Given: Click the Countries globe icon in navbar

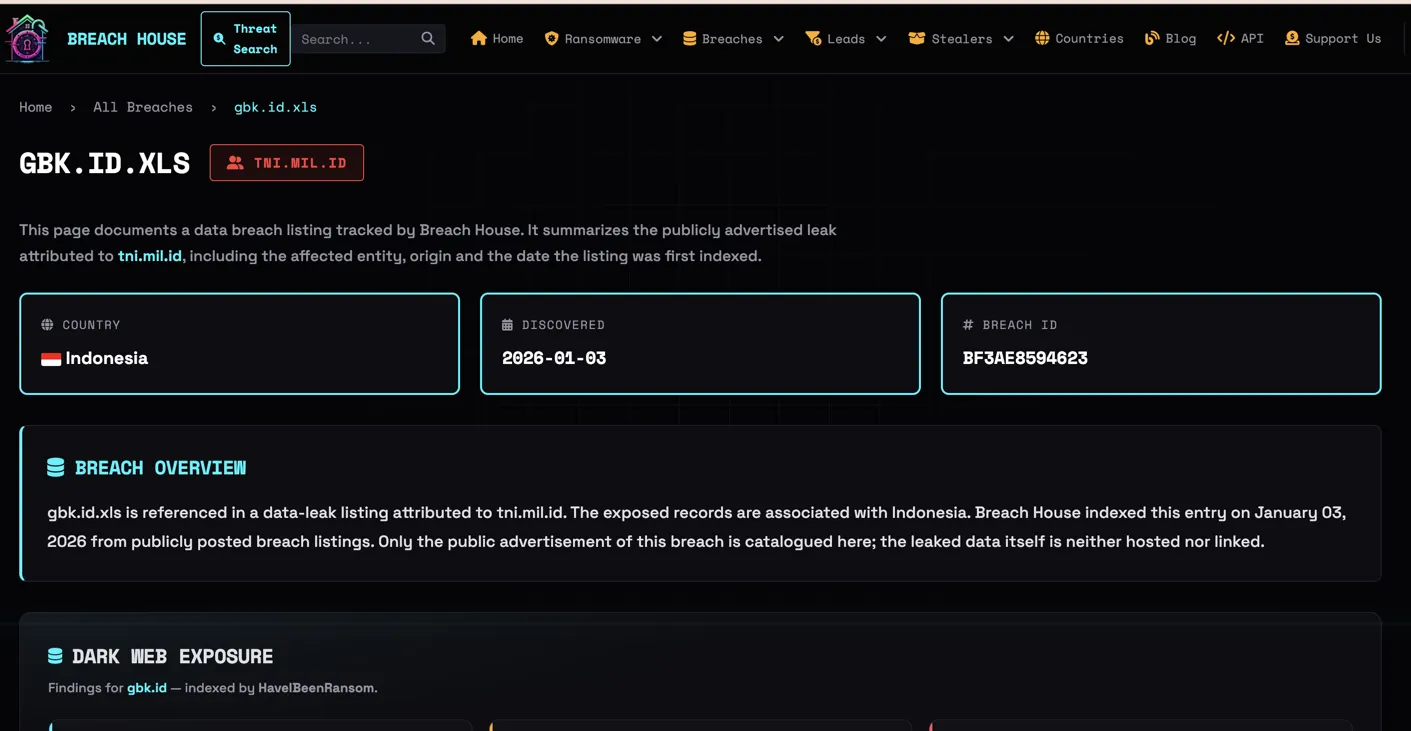Looking at the screenshot, I should (1042, 38).
